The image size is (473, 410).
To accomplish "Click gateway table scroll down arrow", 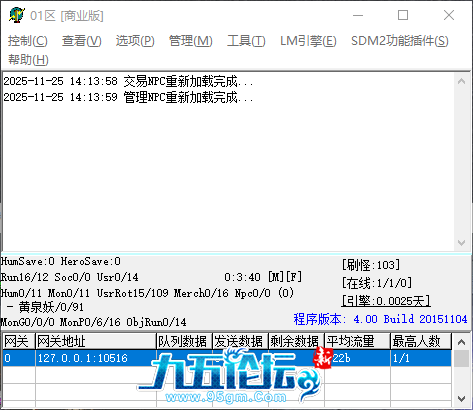I will tap(462, 399).
